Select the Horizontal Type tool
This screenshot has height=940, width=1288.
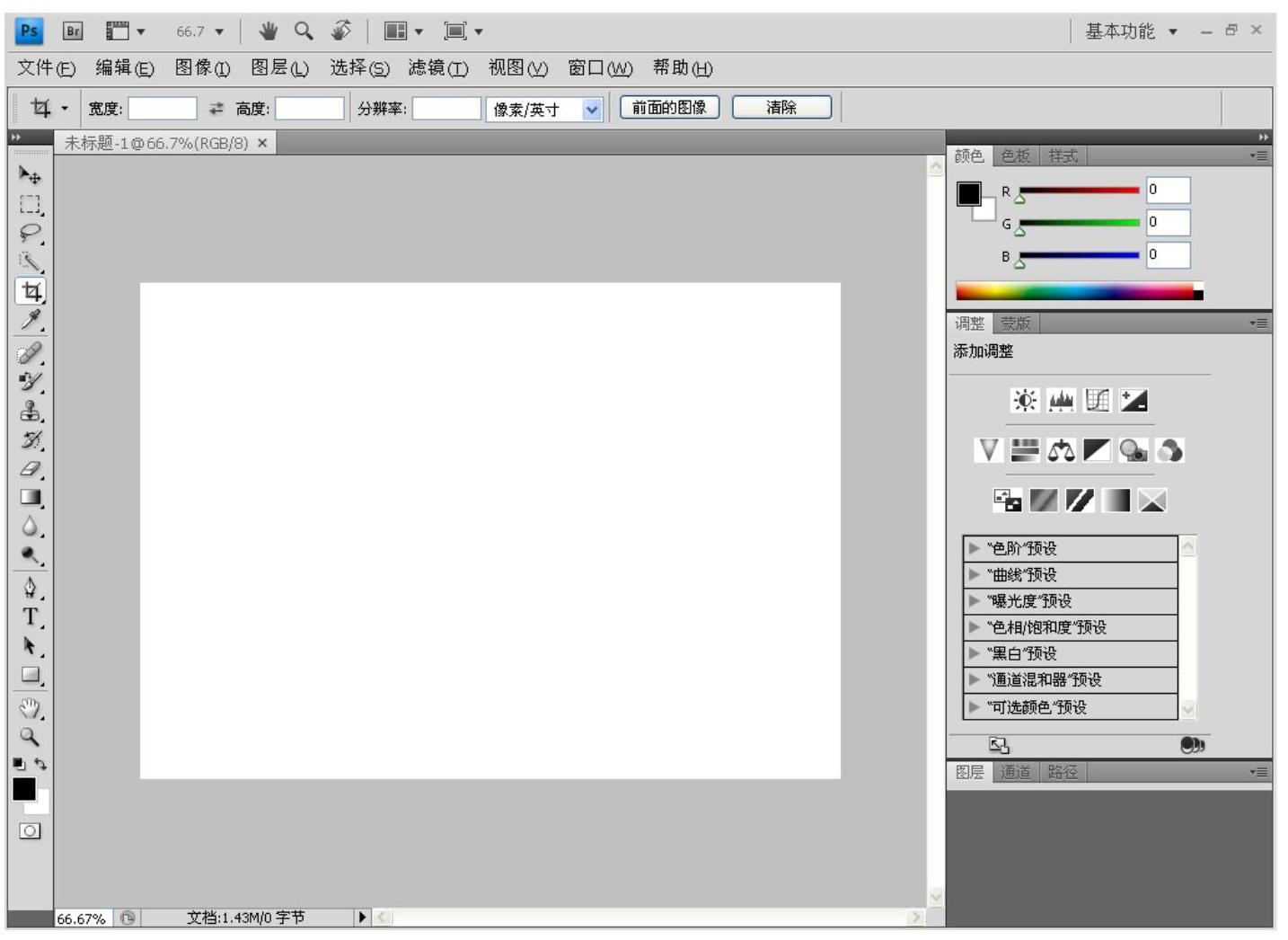pyautogui.click(x=31, y=616)
